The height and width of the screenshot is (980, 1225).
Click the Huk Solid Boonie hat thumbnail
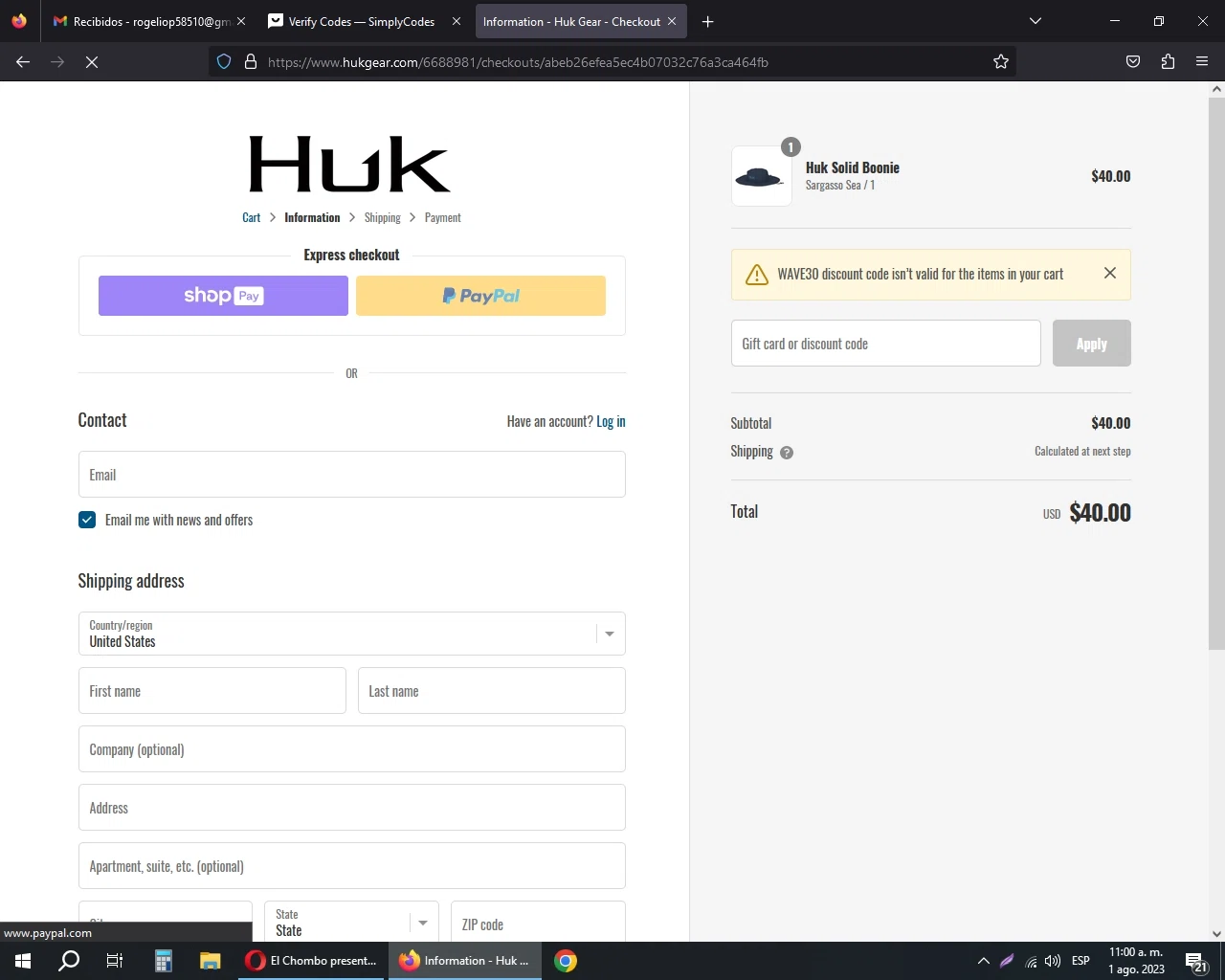(761, 176)
